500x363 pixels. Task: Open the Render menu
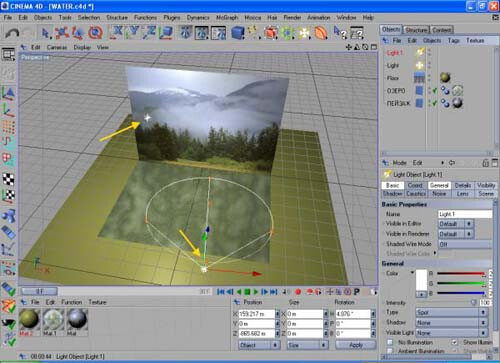click(292, 17)
